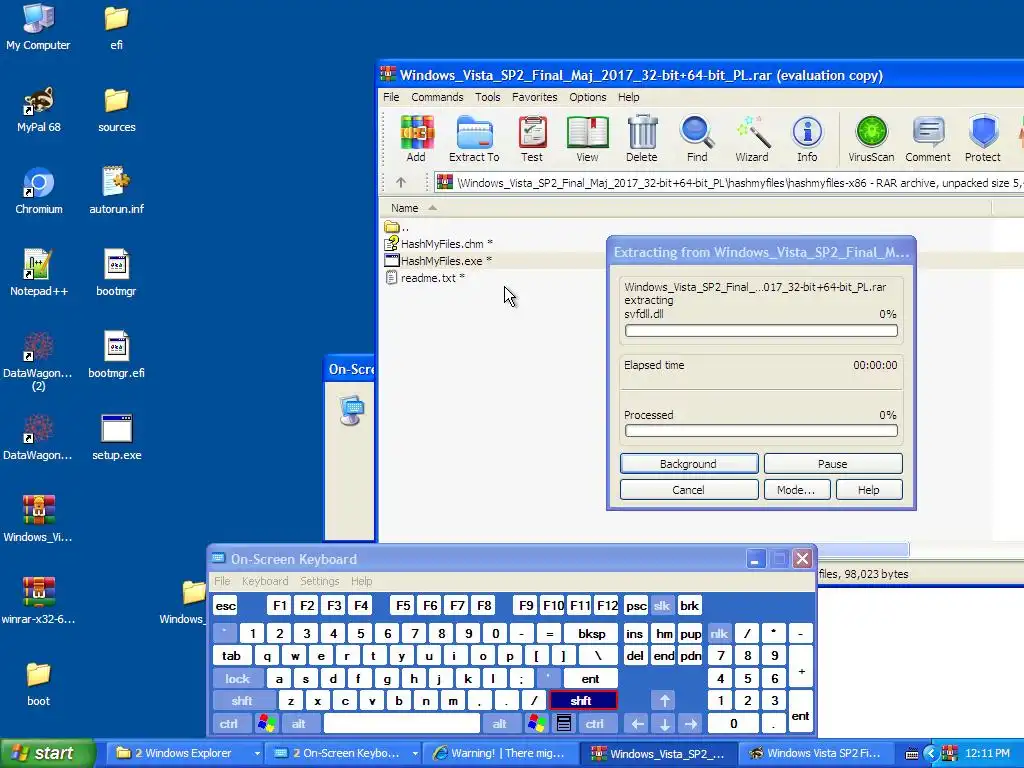The height and width of the screenshot is (768, 1024).
Task: Click the esc key on On-Screen Keyboard
Action: click(x=225, y=605)
